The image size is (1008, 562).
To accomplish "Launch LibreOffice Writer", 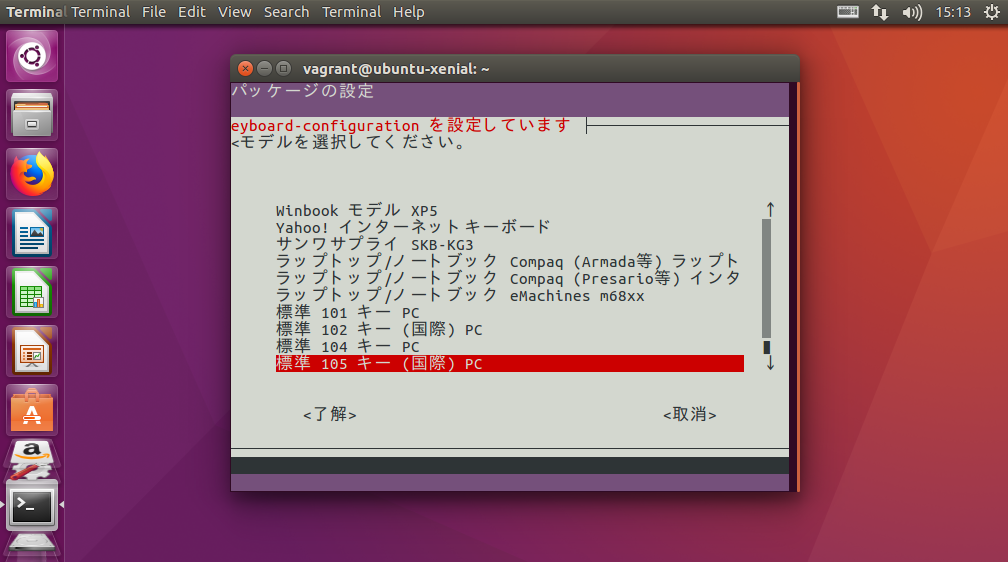I will point(32,234).
